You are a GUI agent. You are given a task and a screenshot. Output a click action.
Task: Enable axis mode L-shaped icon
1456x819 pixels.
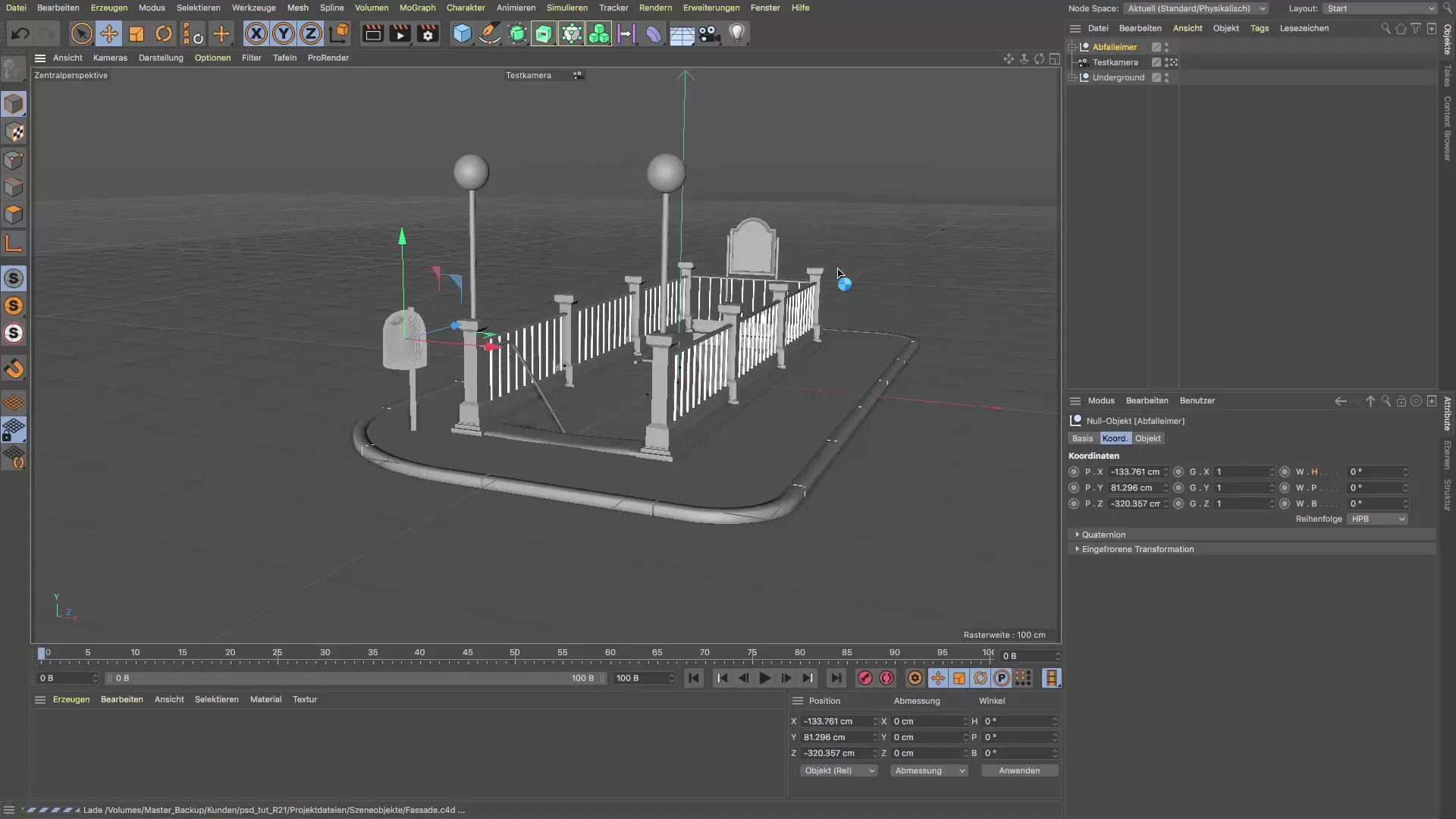point(14,243)
